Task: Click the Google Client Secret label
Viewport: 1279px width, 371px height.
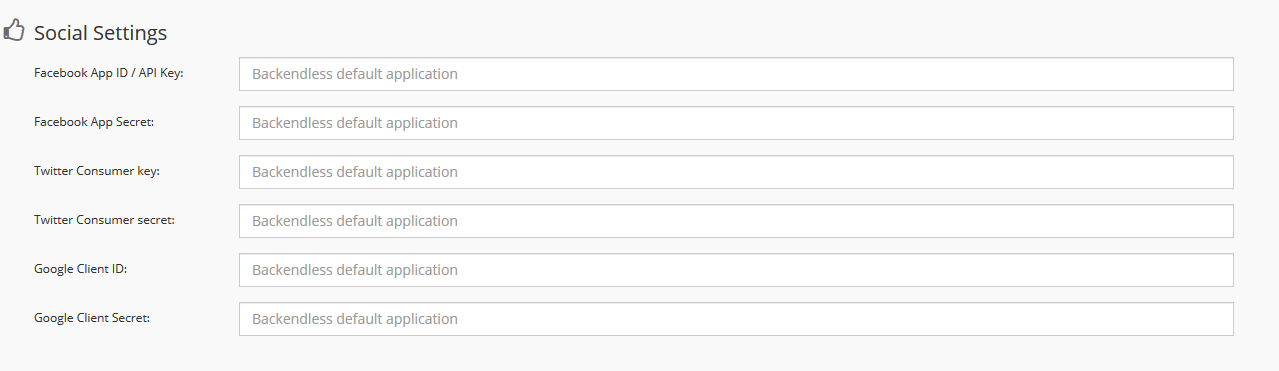Action: coord(92,318)
